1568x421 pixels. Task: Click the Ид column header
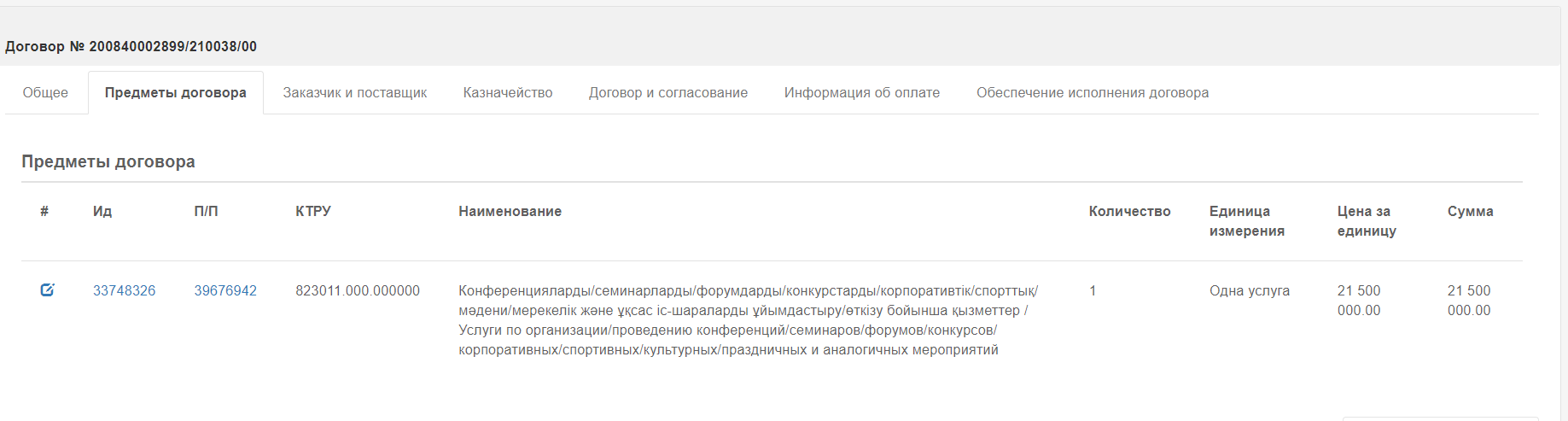[102, 211]
